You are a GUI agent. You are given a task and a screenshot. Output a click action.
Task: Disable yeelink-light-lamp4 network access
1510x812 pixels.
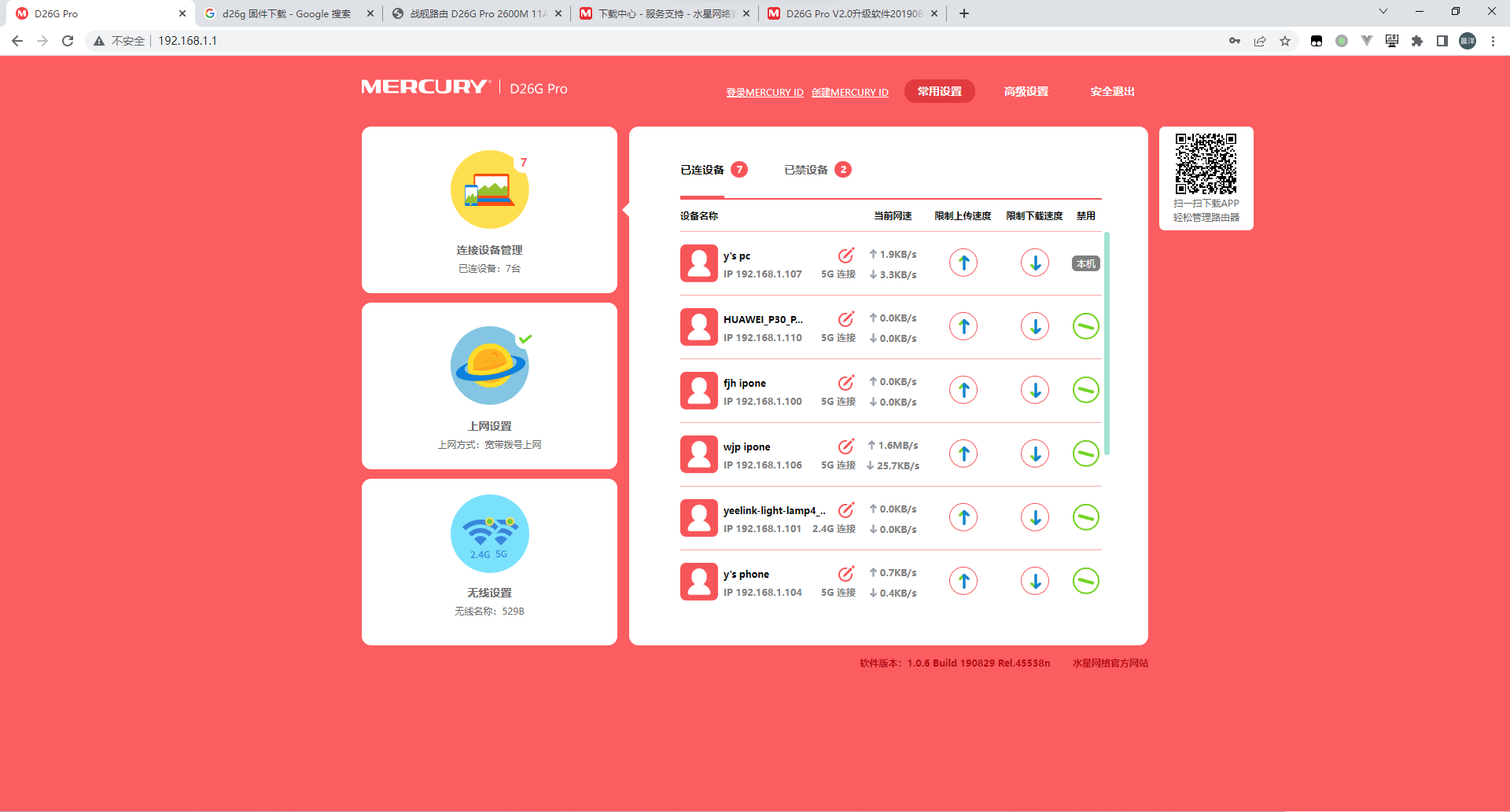pyautogui.click(x=1085, y=517)
